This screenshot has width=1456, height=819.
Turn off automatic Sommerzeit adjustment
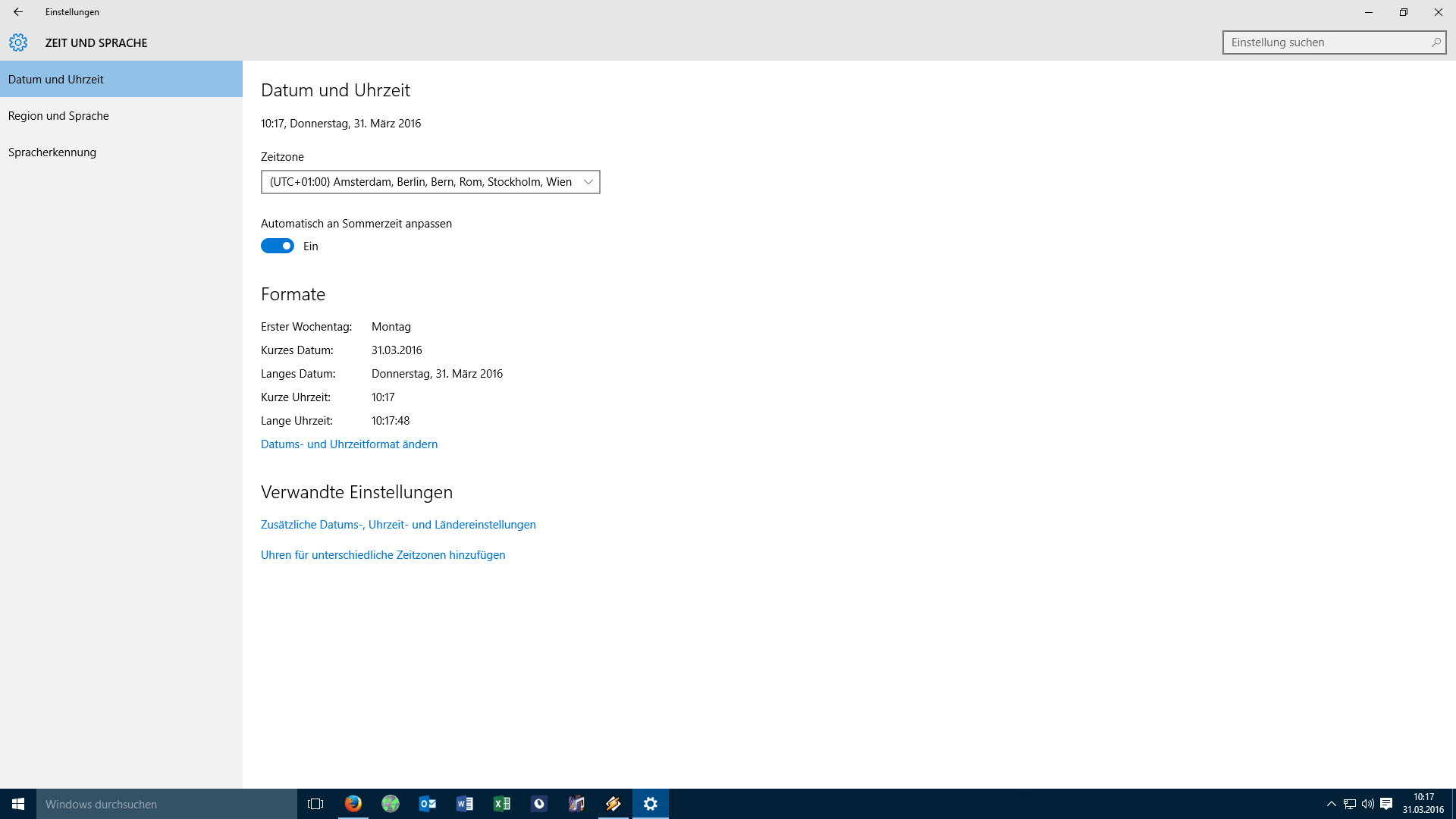tap(278, 246)
